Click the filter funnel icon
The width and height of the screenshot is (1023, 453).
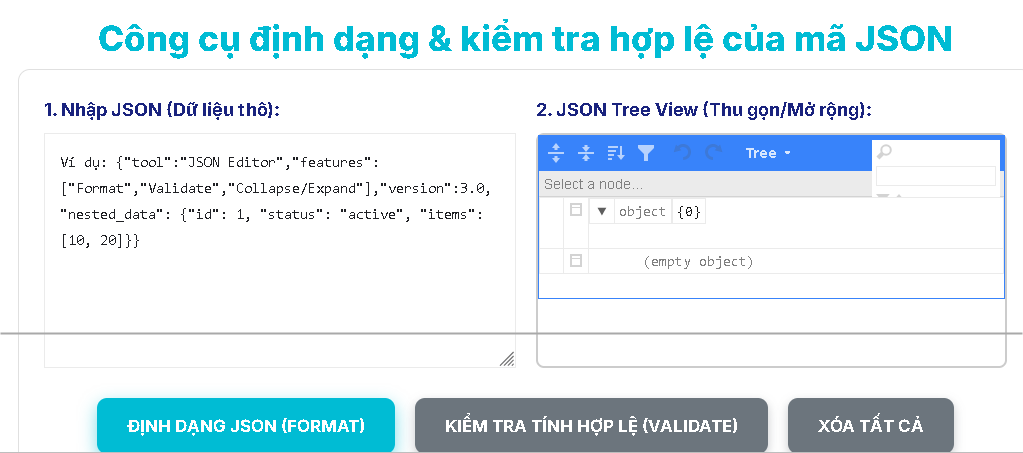(x=646, y=153)
